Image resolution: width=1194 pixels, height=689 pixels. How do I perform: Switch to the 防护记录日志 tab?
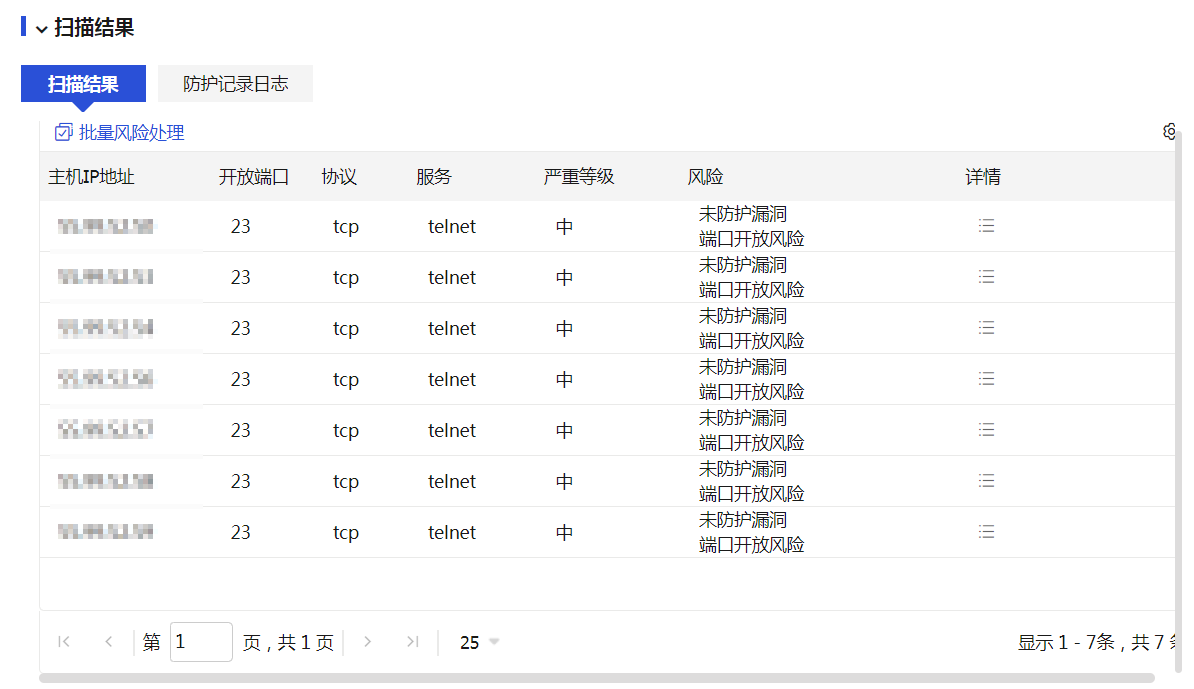click(235, 84)
